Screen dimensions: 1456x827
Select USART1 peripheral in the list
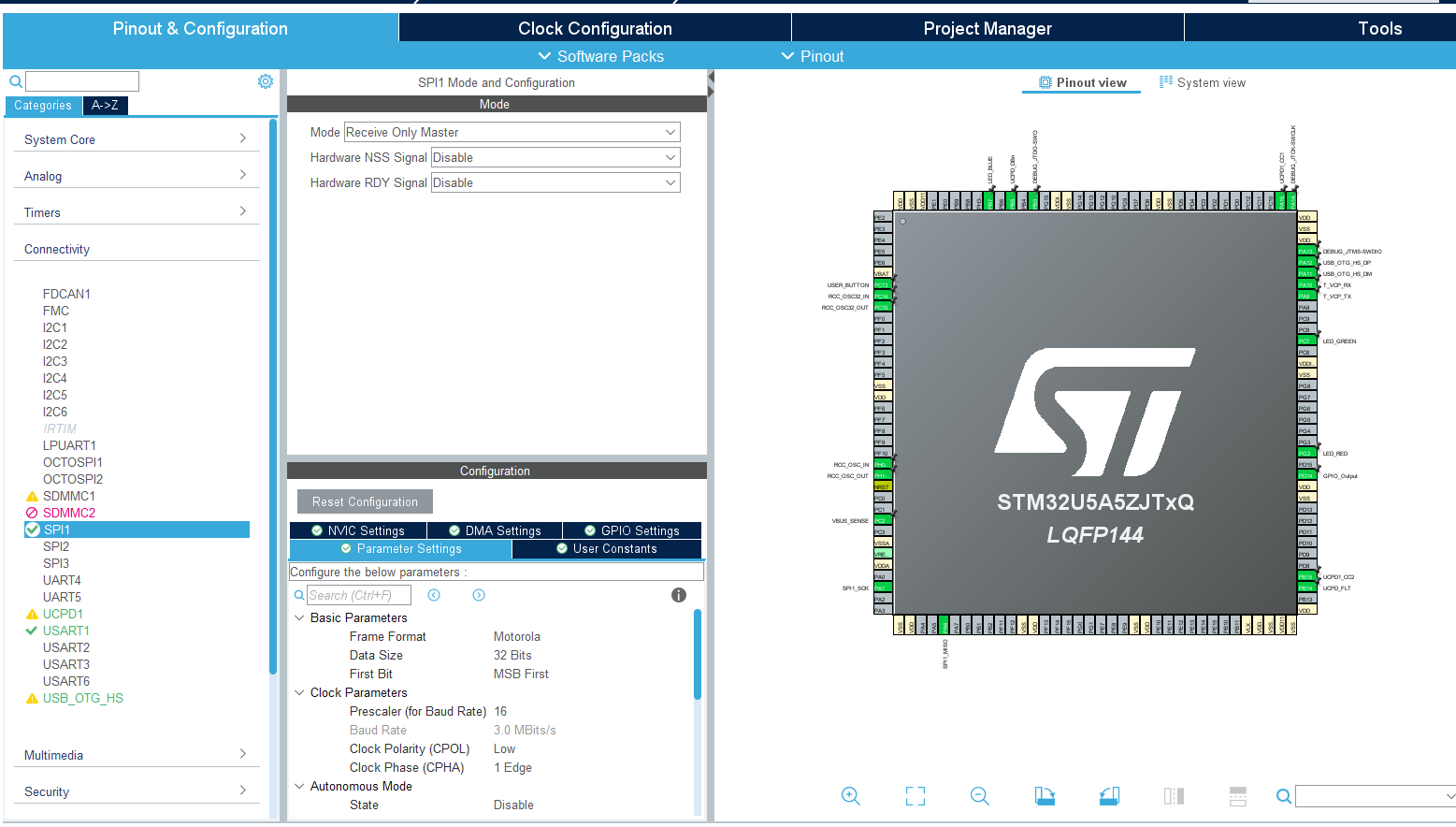(65, 631)
